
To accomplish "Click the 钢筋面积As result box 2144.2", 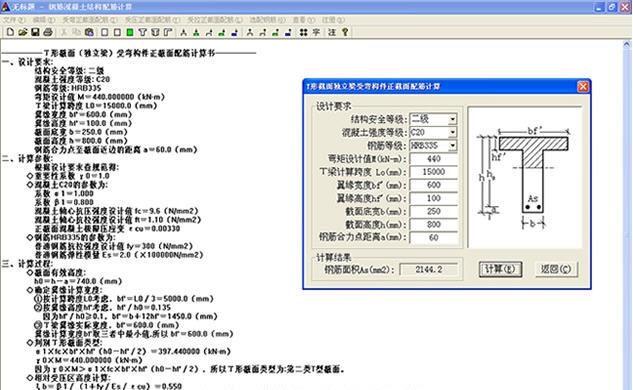I will 429,269.
